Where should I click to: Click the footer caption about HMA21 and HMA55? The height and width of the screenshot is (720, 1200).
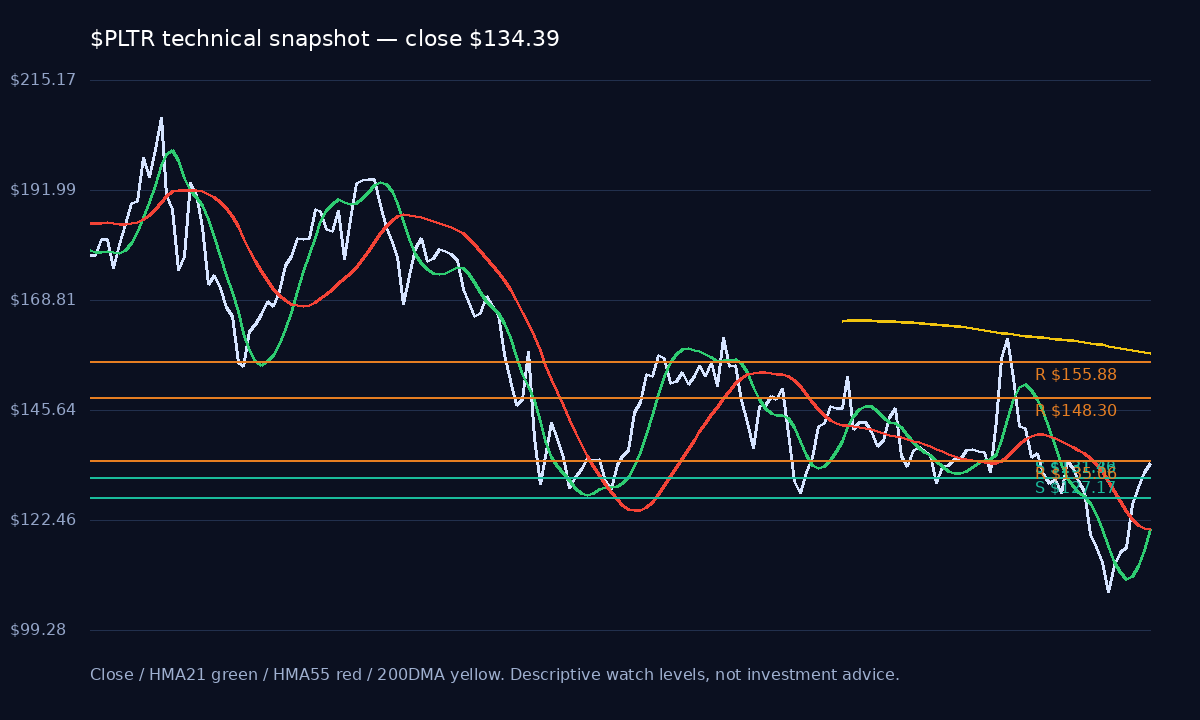(x=495, y=675)
